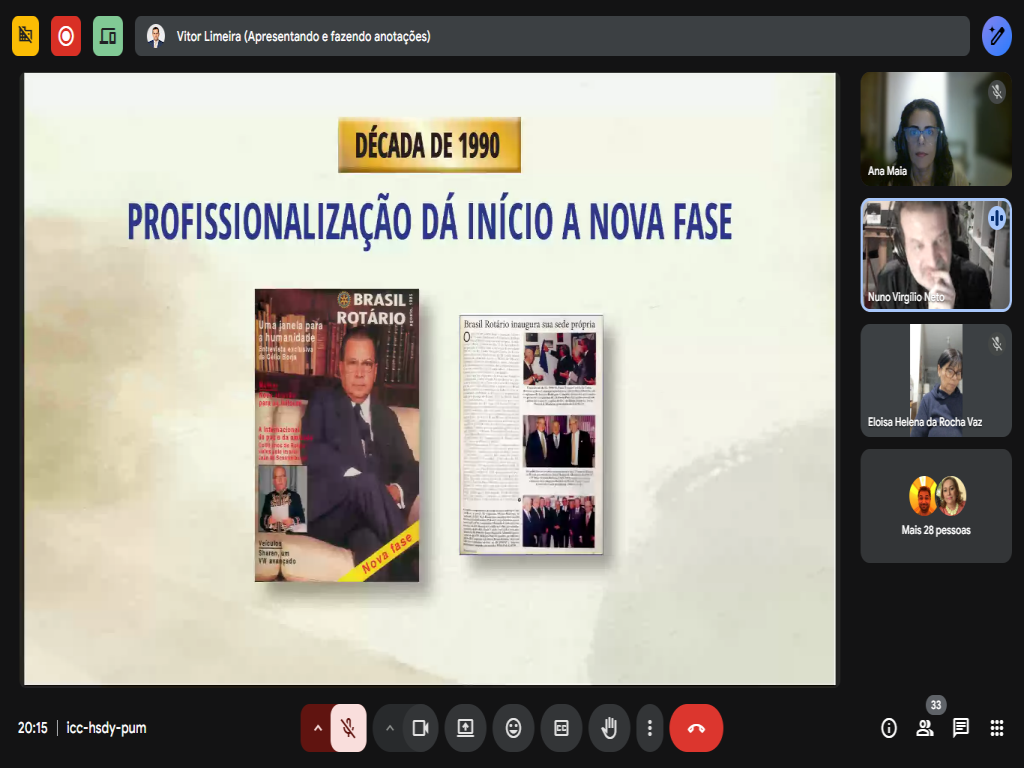This screenshot has width=1024, height=768.
Task: Open the three-dot more options menu
Action: pyautogui.click(x=650, y=728)
